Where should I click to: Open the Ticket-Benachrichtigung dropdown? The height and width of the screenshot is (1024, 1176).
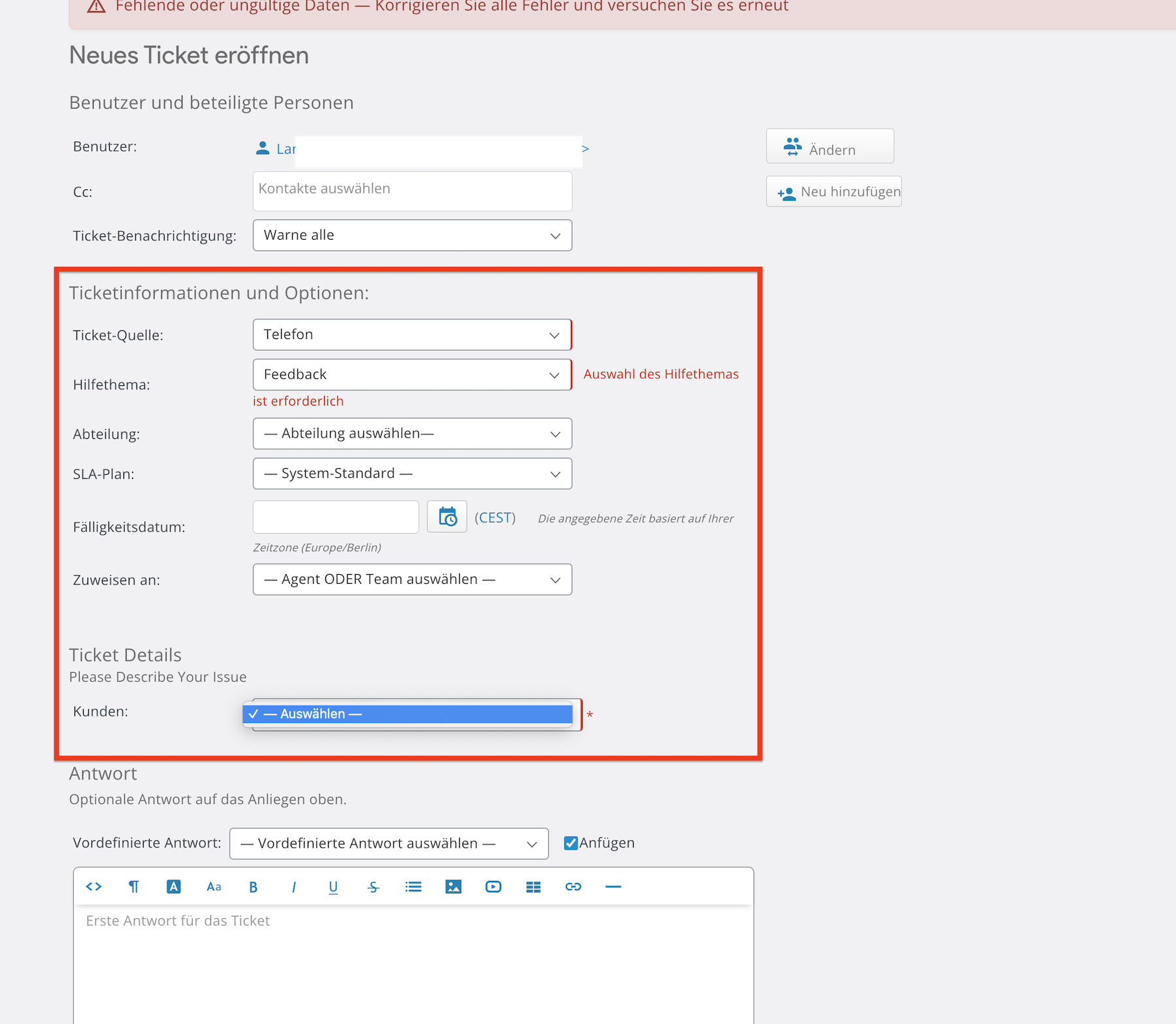tap(412, 235)
